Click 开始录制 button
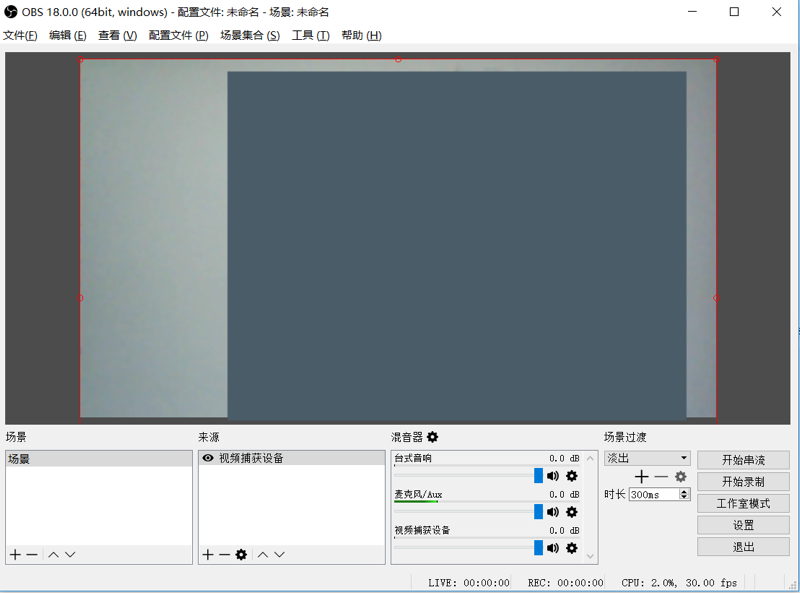This screenshot has width=800, height=593. coord(743,482)
